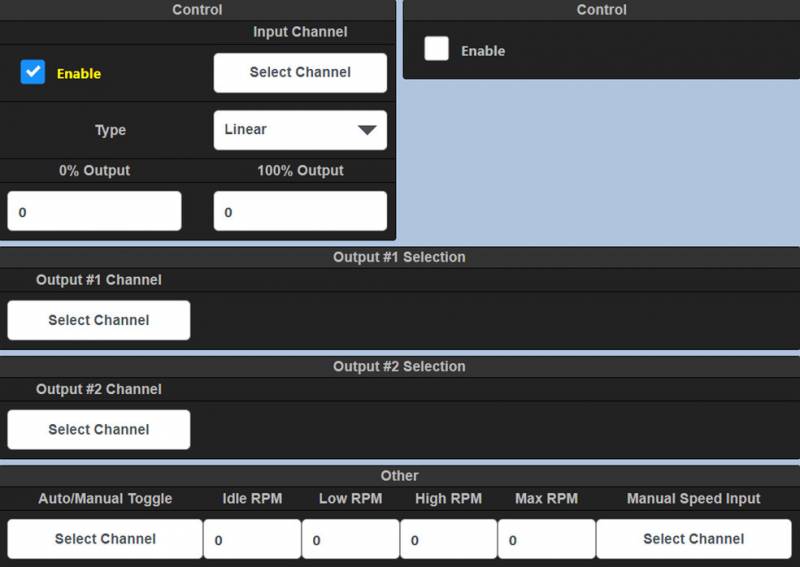Focus the 100% Output value field
This screenshot has height=567, width=800.
click(x=300, y=212)
